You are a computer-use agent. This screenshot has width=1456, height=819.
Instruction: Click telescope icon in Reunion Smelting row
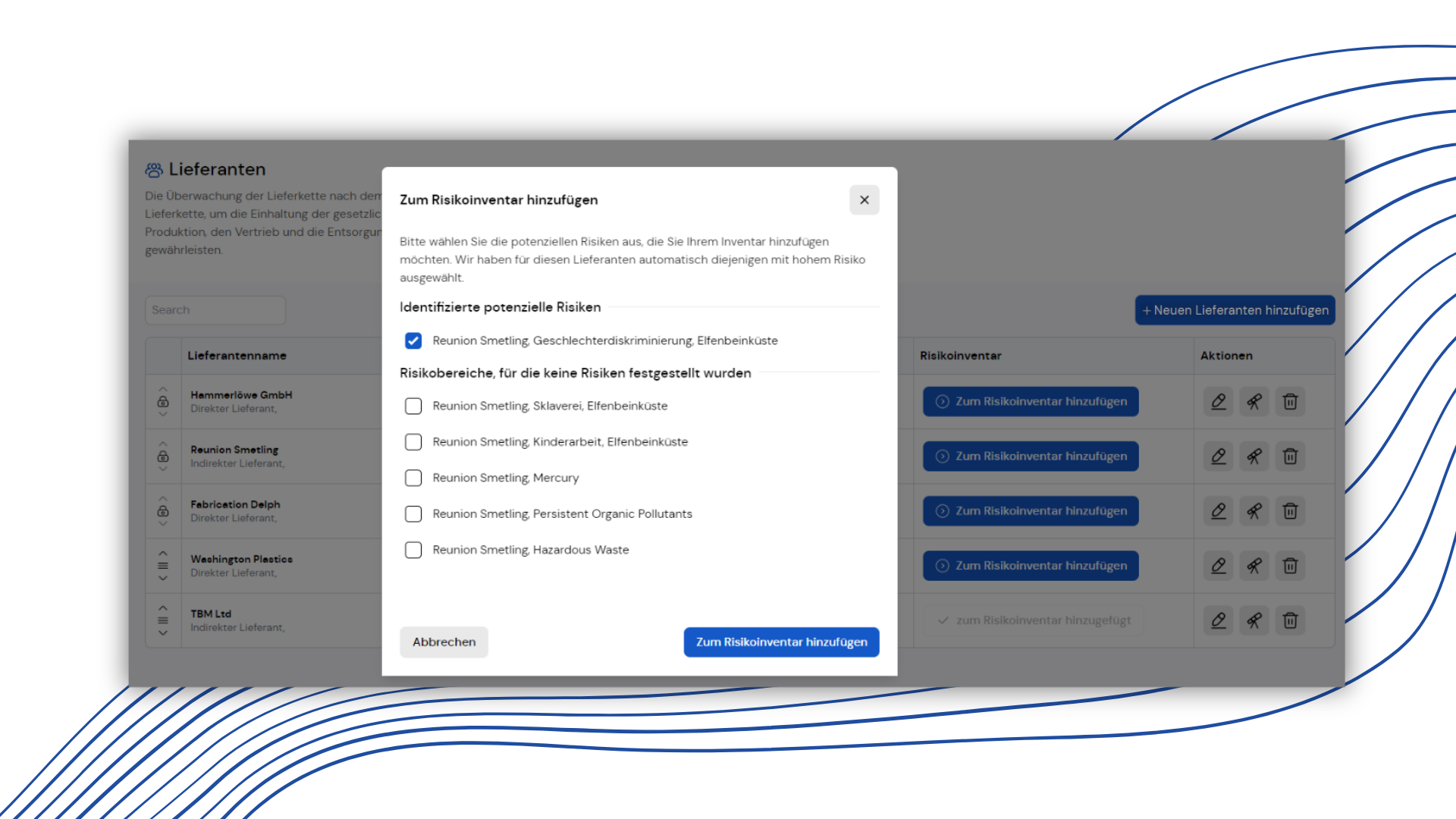[1254, 456]
